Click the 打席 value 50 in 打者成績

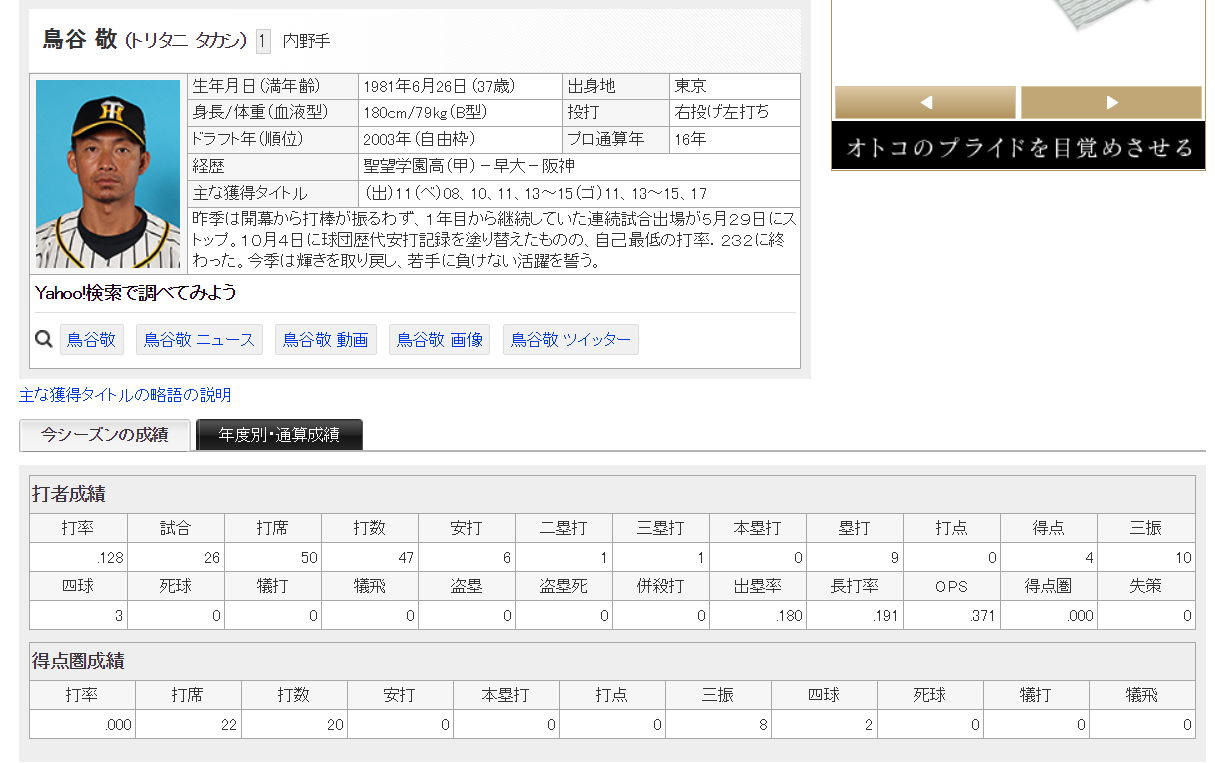point(272,558)
